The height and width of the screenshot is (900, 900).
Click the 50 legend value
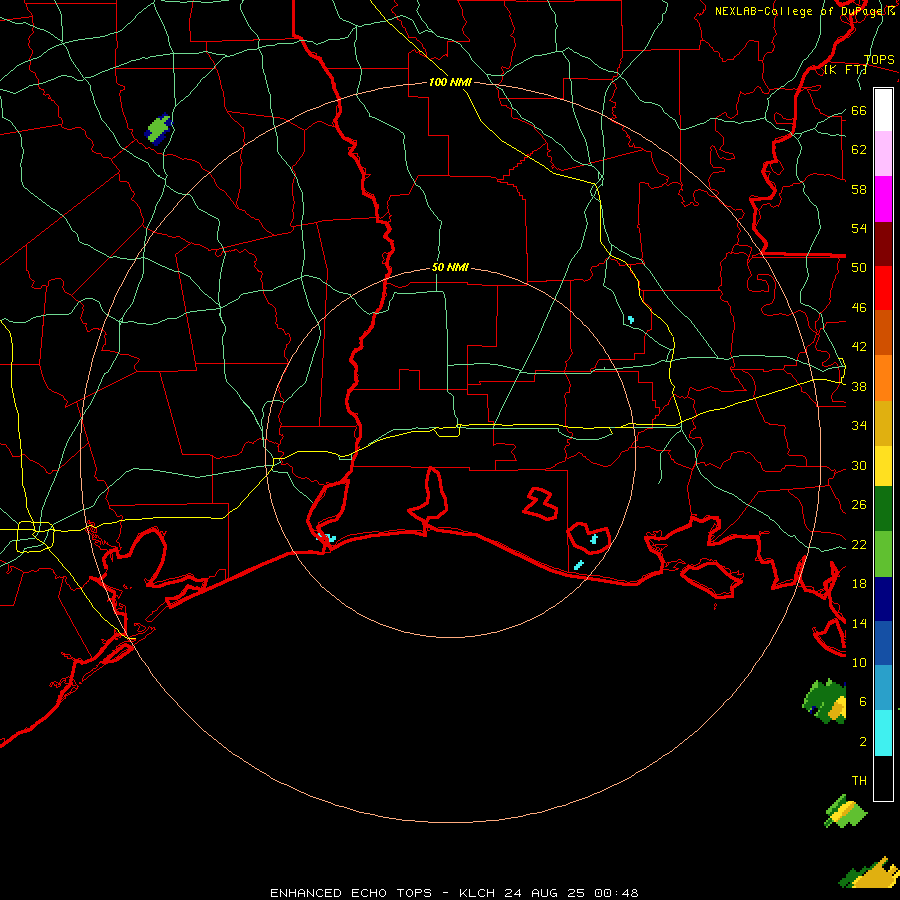pos(859,267)
